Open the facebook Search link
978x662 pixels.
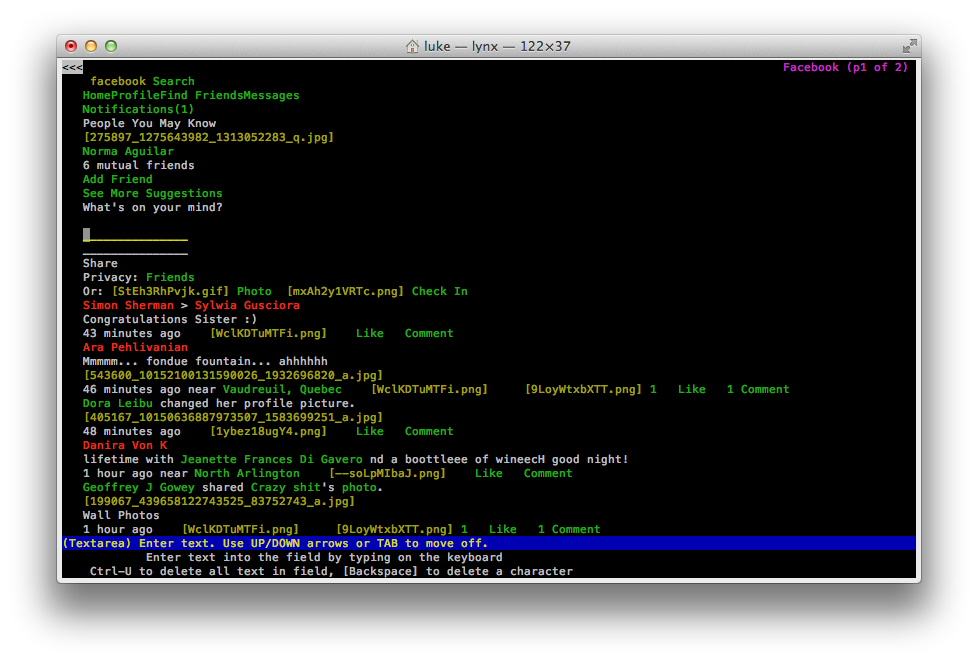click(142, 82)
